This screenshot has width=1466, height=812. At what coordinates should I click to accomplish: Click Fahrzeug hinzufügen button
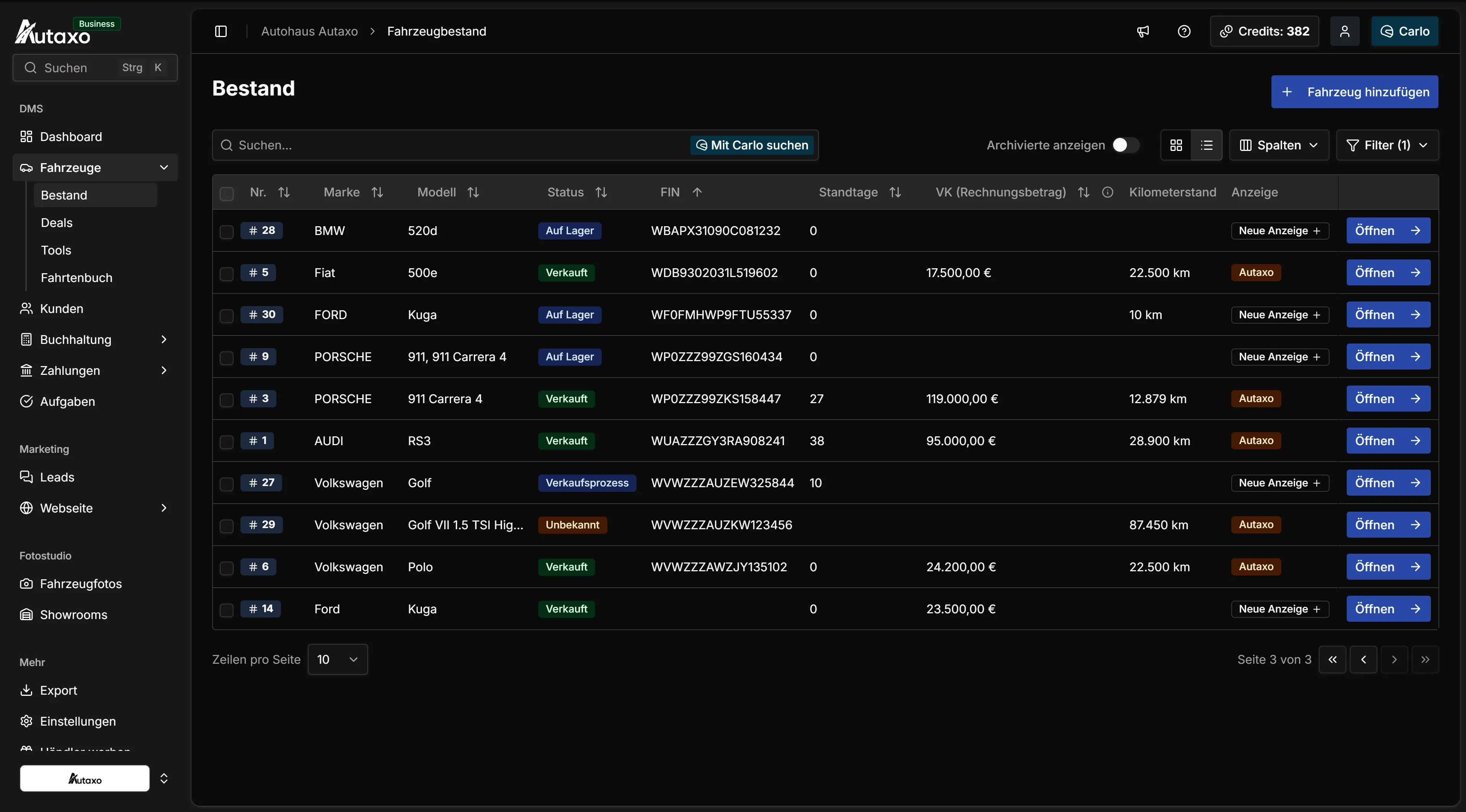[x=1354, y=92]
